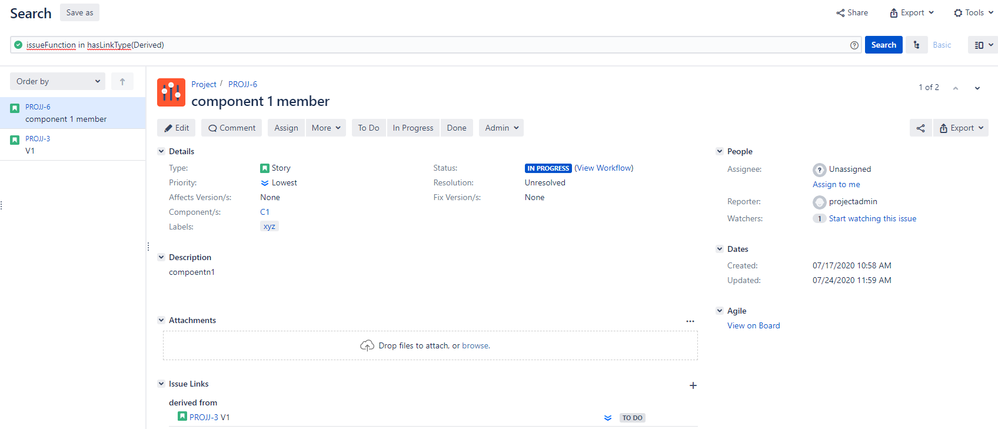Click the green valid-query check icon

pos(18,45)
